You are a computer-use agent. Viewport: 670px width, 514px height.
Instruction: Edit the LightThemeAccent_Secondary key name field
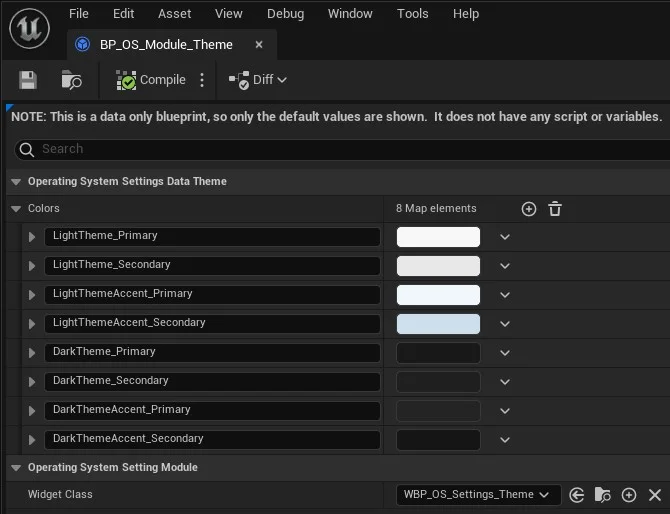tap(212, 324)
